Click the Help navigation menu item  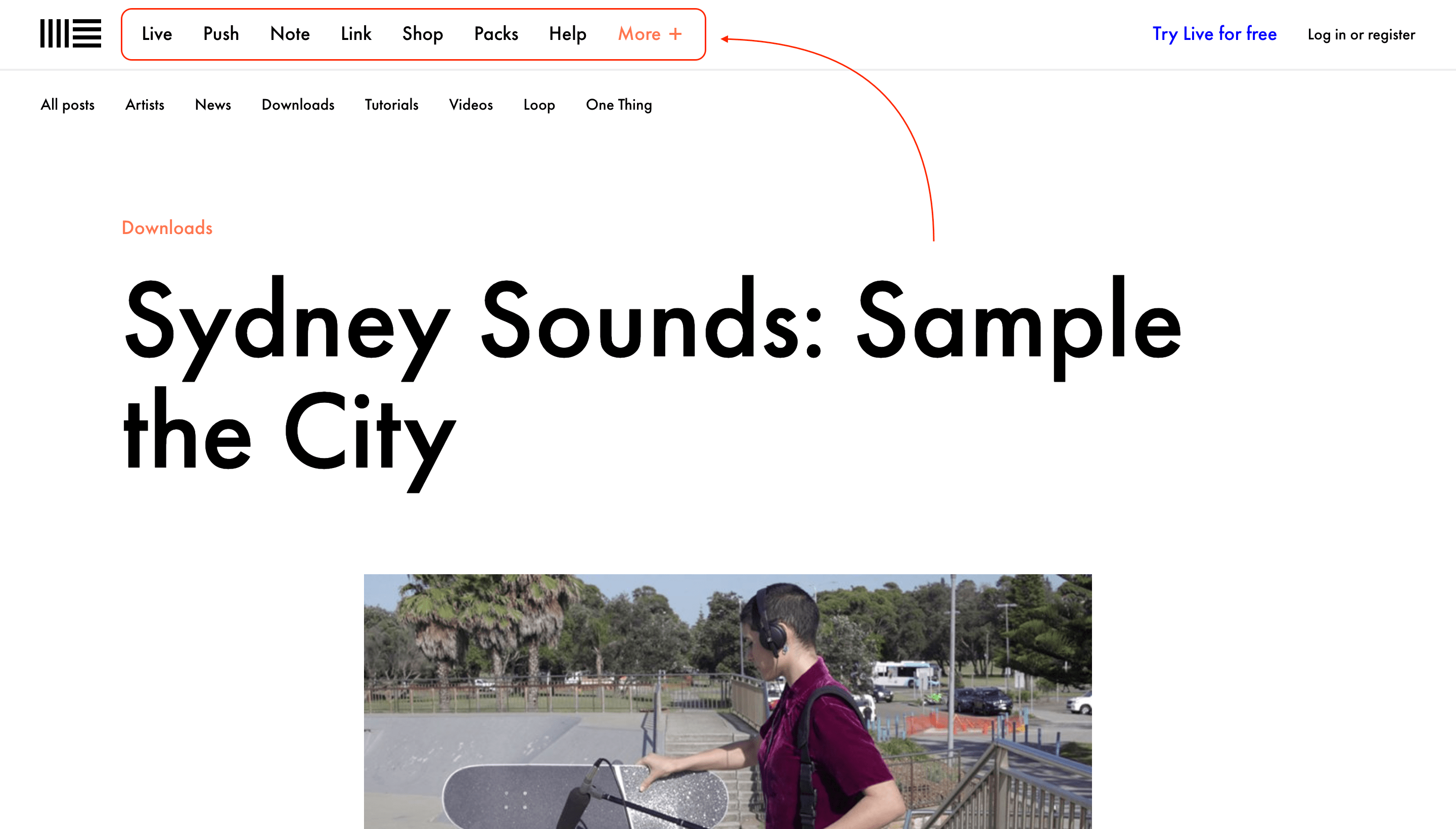click(x=567, y=33)
